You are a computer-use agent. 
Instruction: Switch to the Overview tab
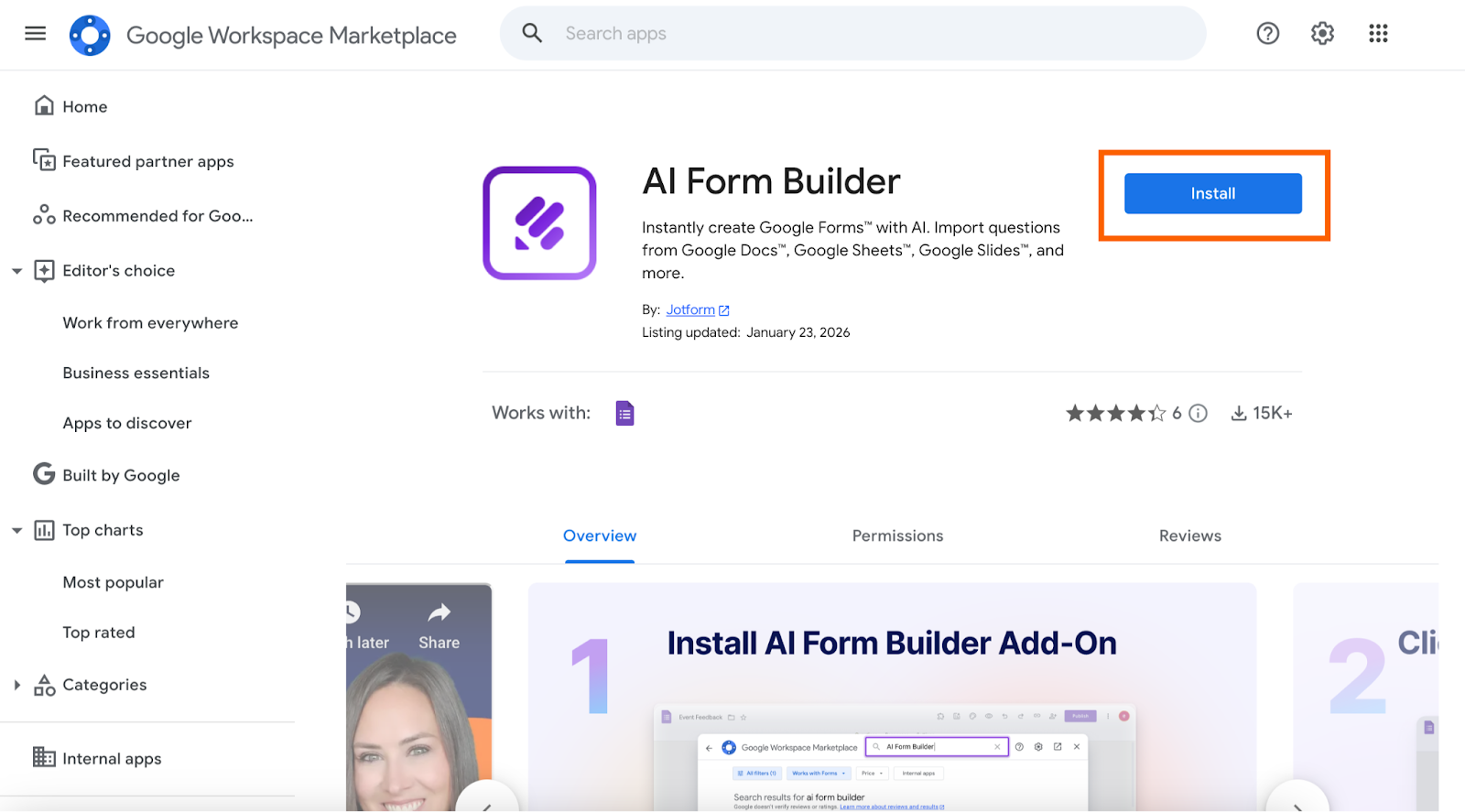pyautogui.click(x=600, y=536)
